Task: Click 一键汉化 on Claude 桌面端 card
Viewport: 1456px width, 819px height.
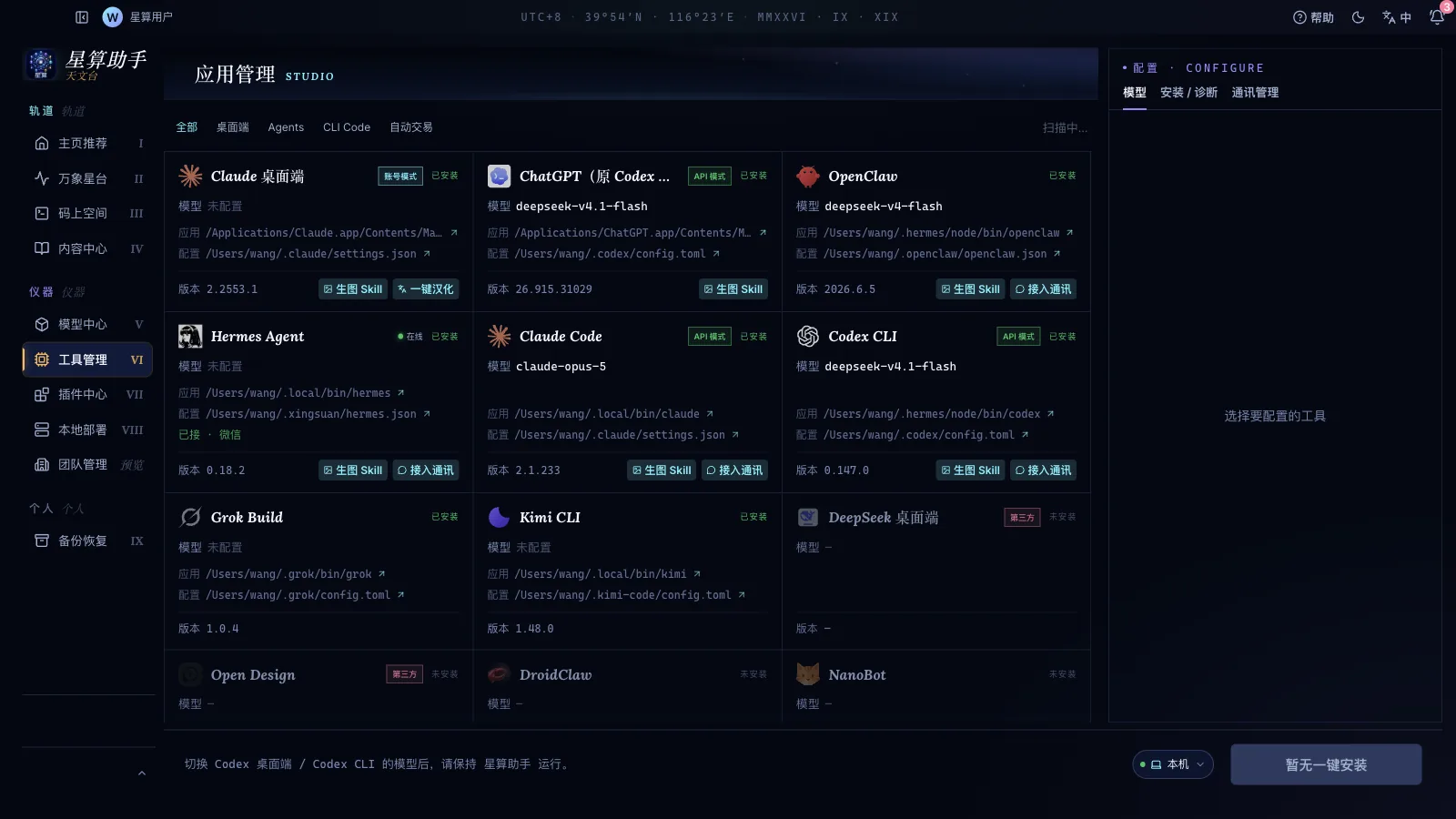Action: (x=426, y=289)
